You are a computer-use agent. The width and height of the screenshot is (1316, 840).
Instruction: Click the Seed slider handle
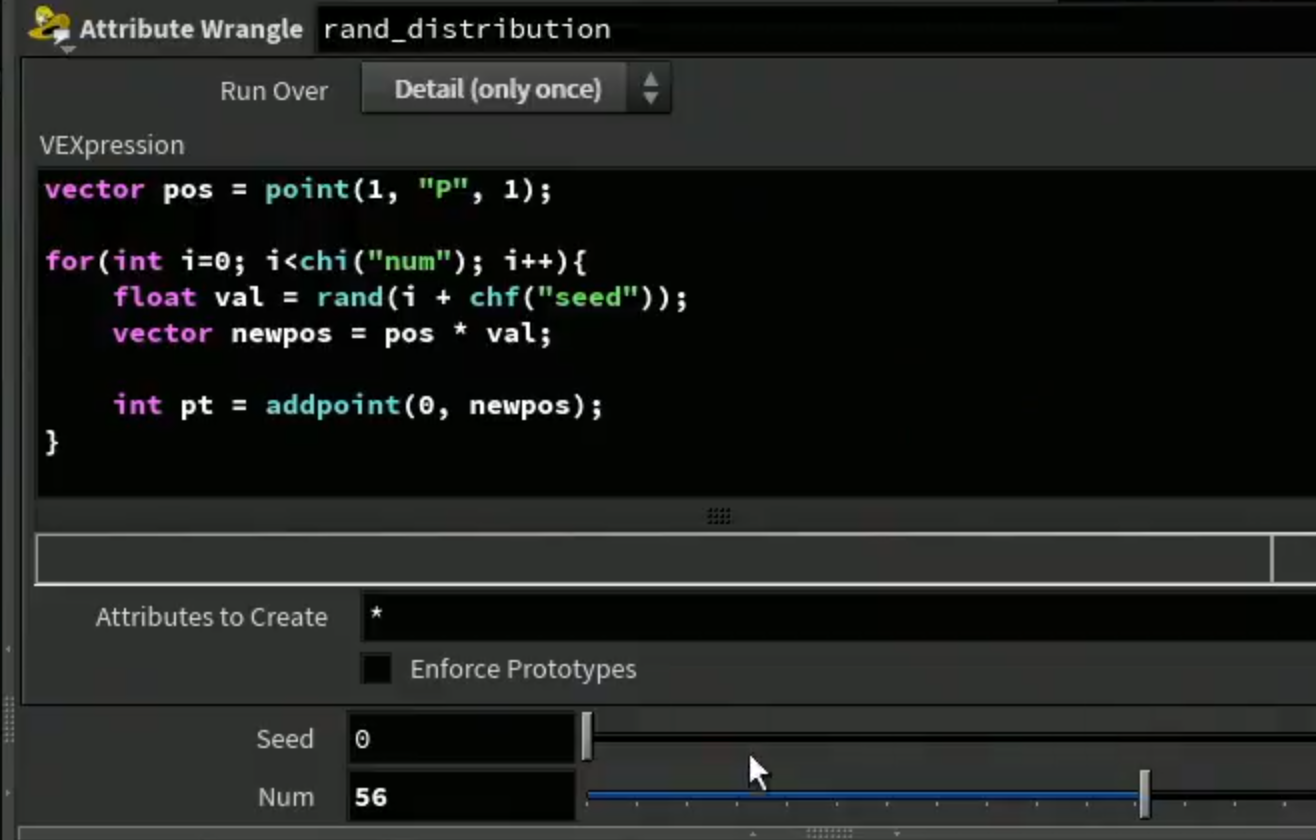[x=587, y=738]
